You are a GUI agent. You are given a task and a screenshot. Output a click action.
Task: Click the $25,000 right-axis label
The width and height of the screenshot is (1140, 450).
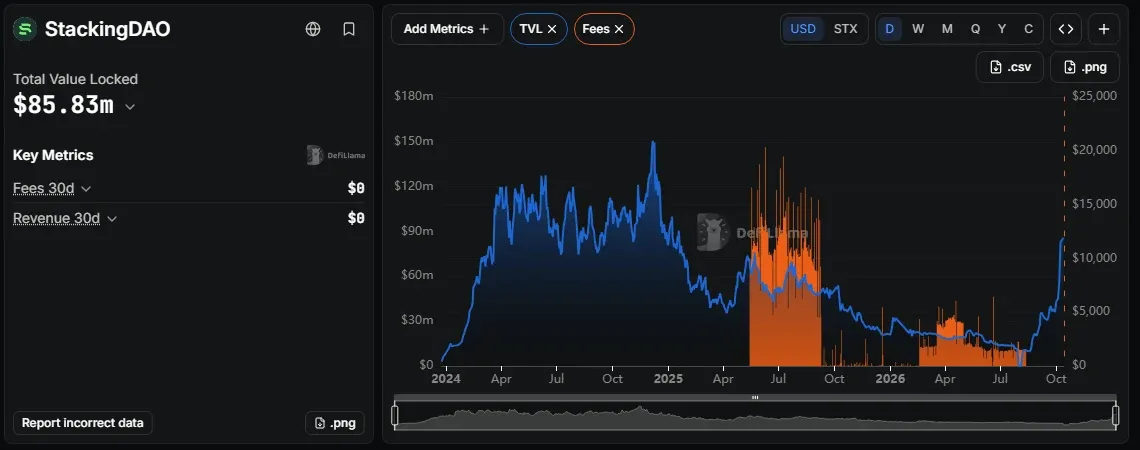(x=1095, y=96)
